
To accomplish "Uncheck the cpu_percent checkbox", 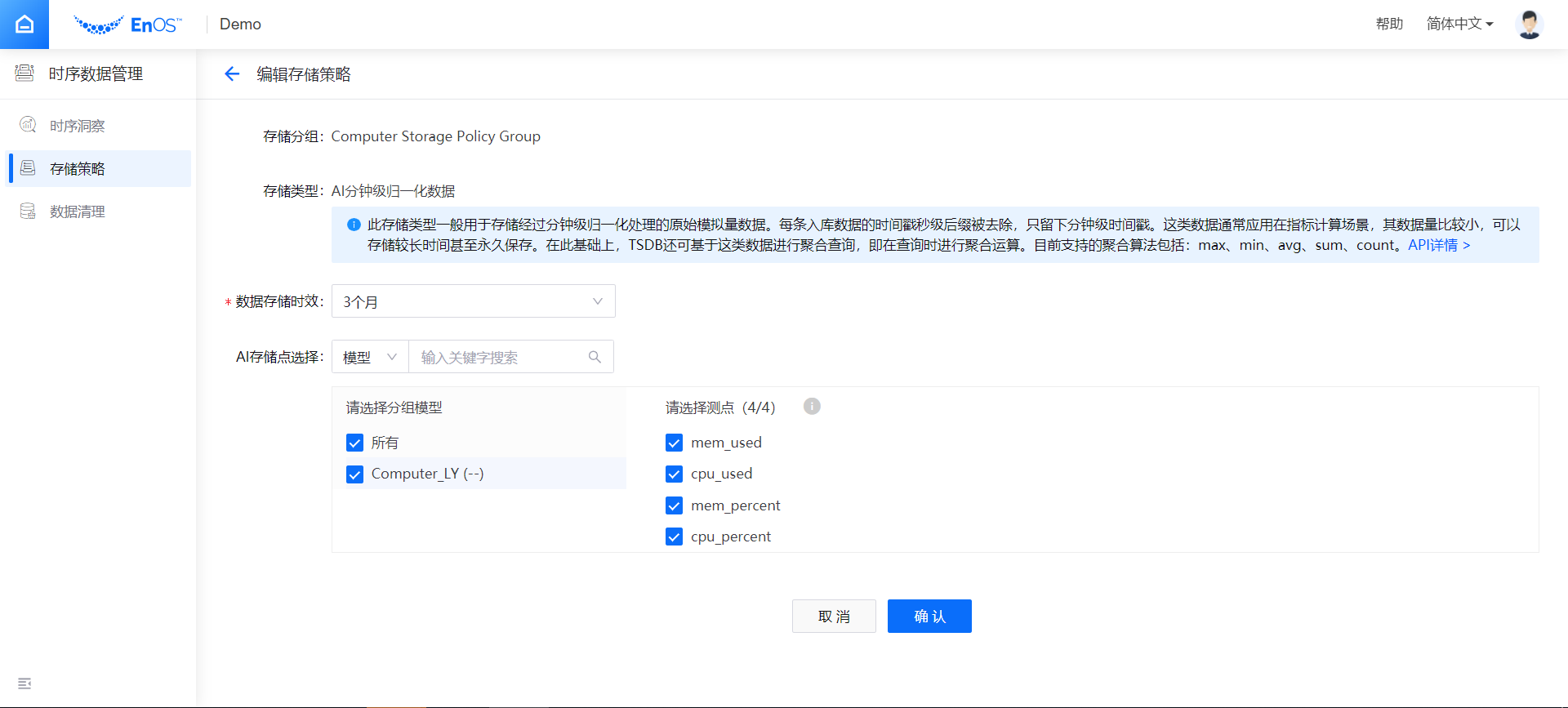I will point(674,537).
